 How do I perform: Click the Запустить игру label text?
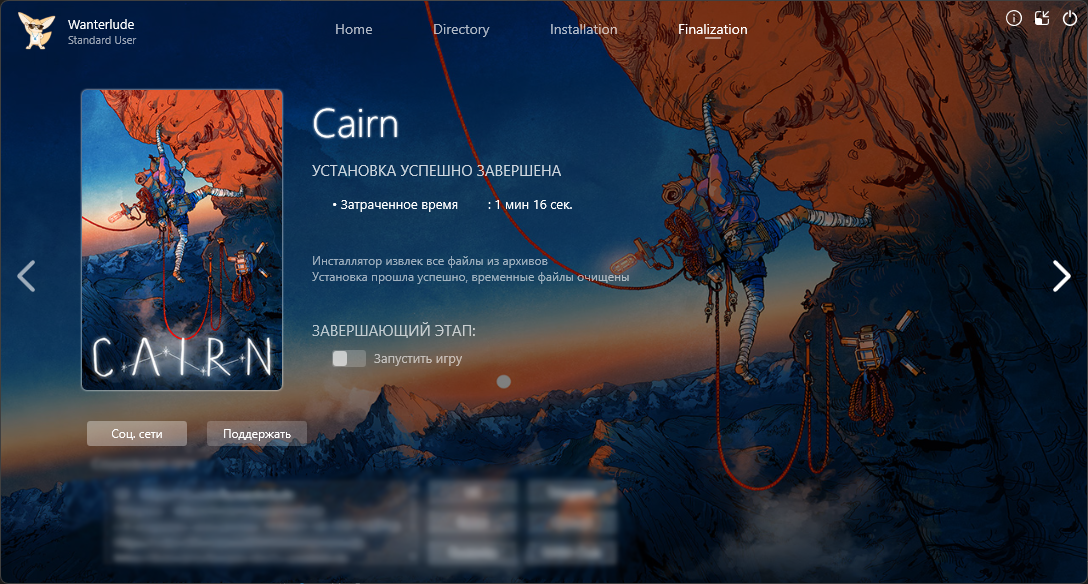coord(417,358)
